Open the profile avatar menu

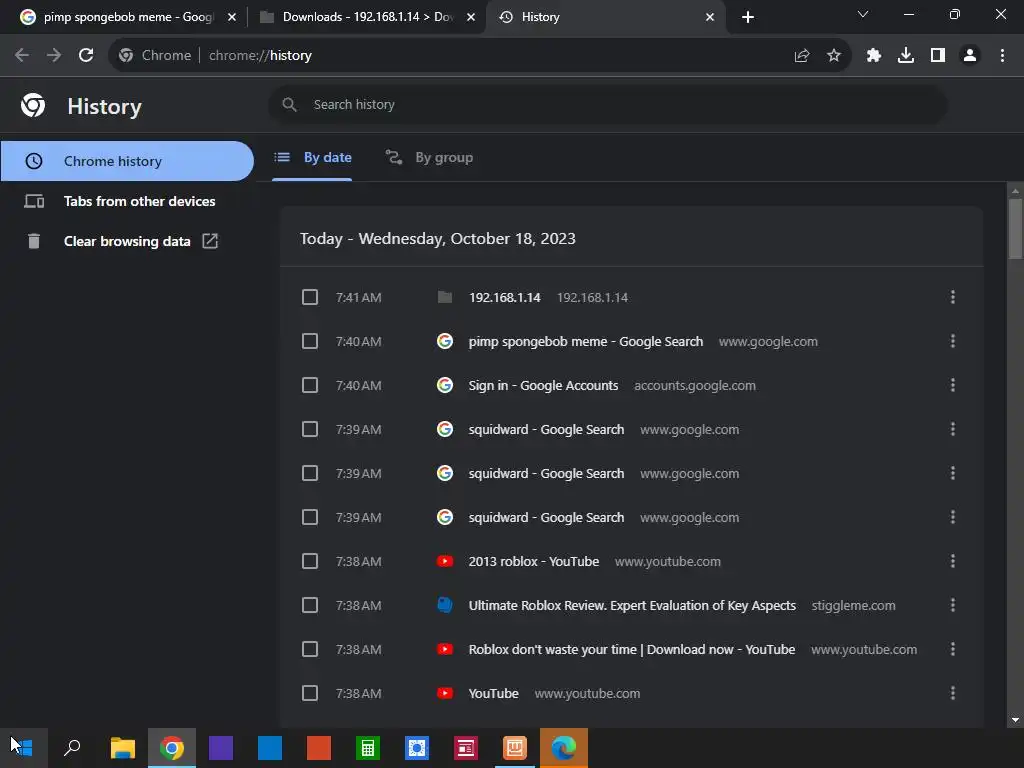tap(970, 56)
